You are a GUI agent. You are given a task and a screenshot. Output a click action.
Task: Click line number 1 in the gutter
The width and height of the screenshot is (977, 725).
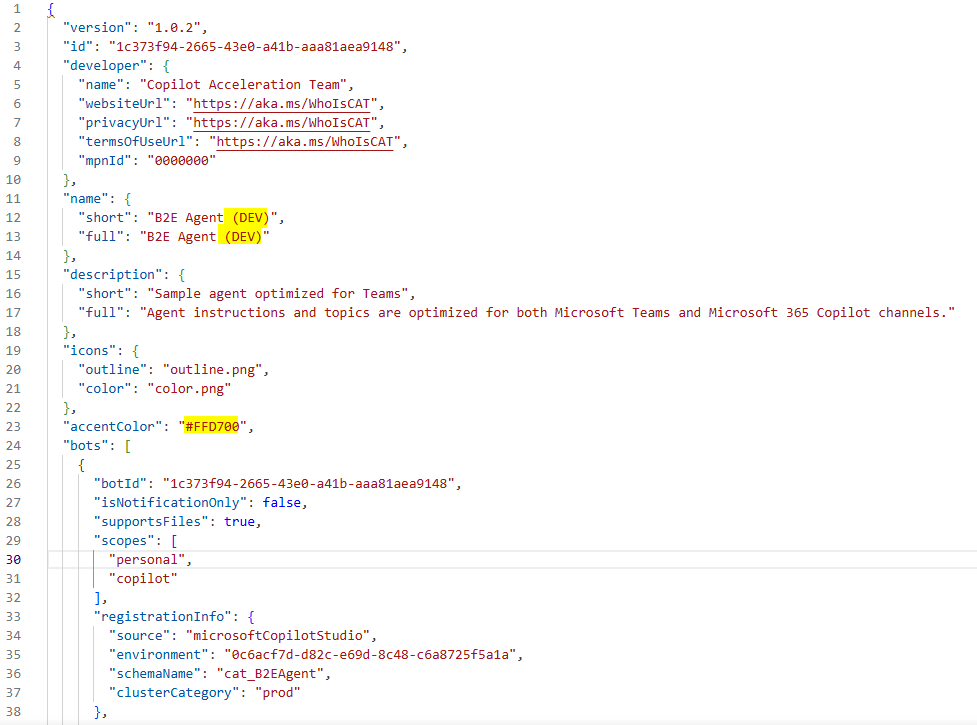pos(17,8)
